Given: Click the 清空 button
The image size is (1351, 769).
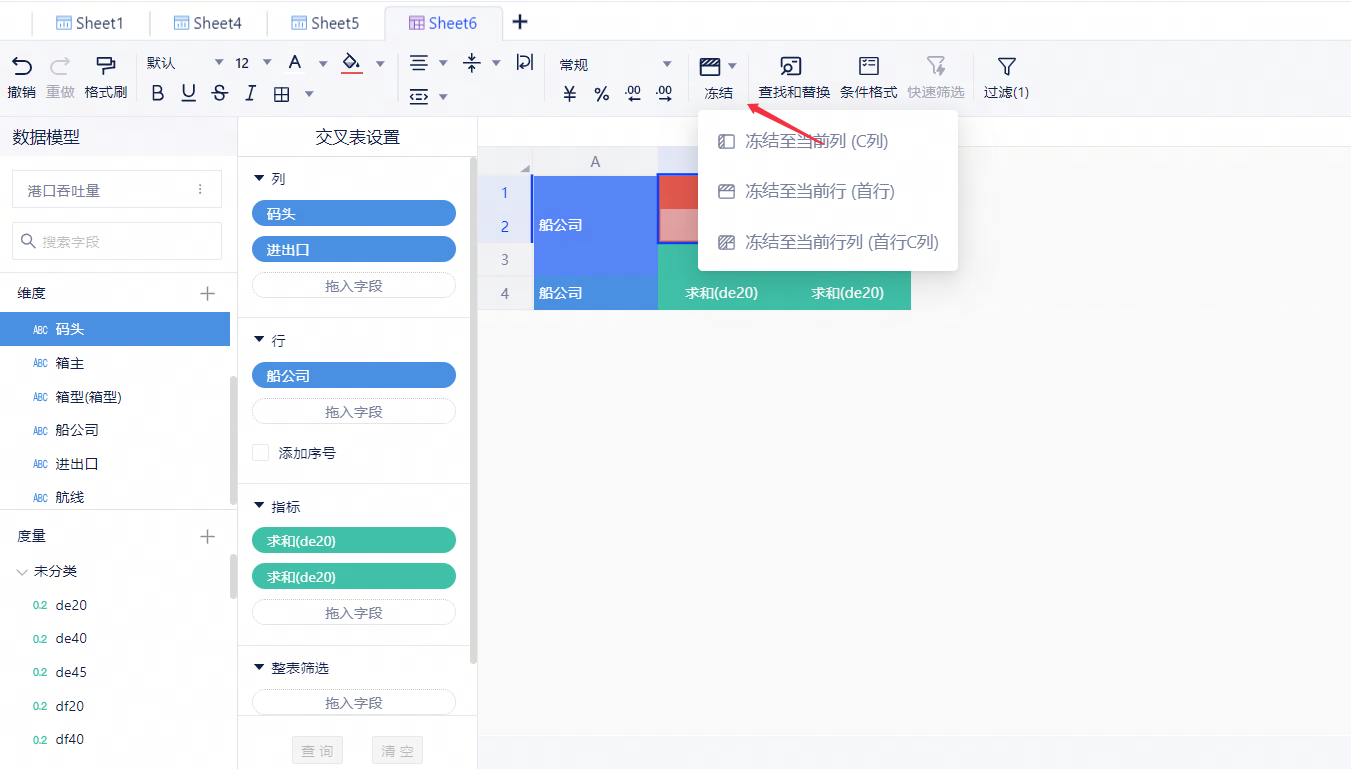Looking at the screenshot, I should (397, 751).
